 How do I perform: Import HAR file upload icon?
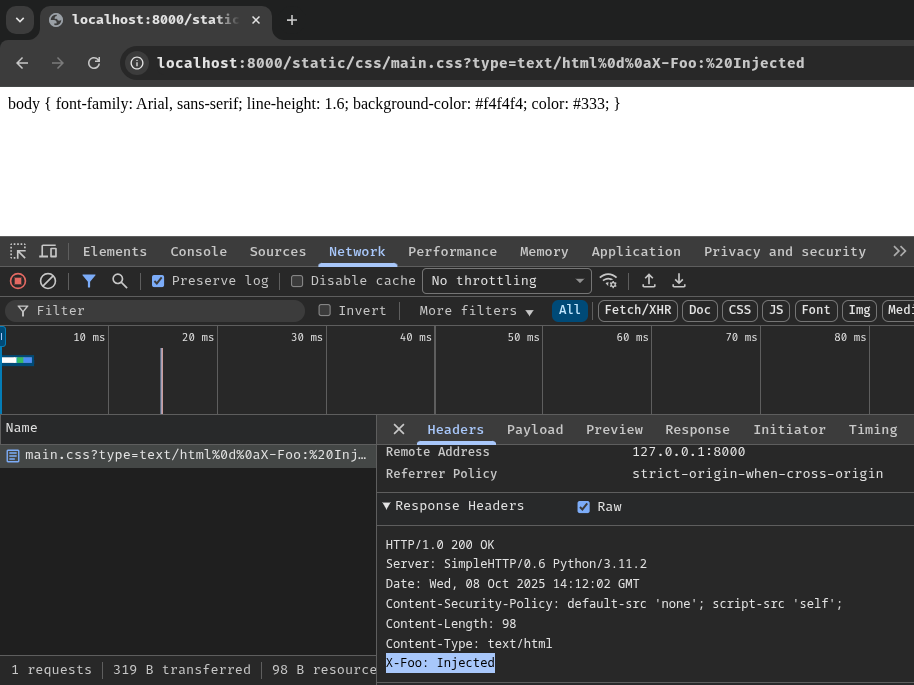tap(649, 281)
